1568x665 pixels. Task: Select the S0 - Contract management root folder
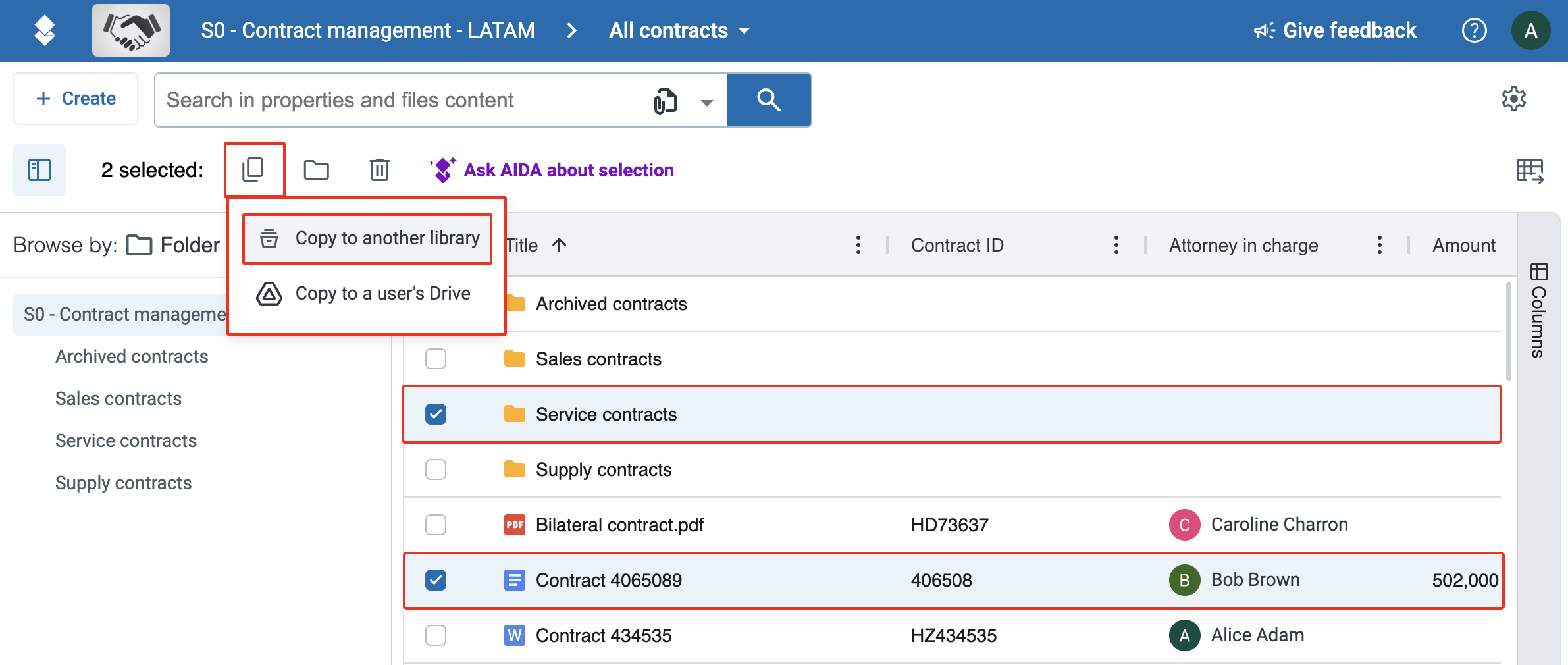(124, 314)
